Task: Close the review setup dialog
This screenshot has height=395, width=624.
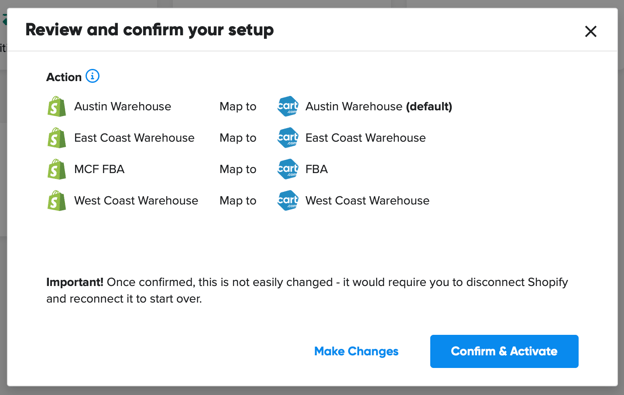Action: click(591, 31)
